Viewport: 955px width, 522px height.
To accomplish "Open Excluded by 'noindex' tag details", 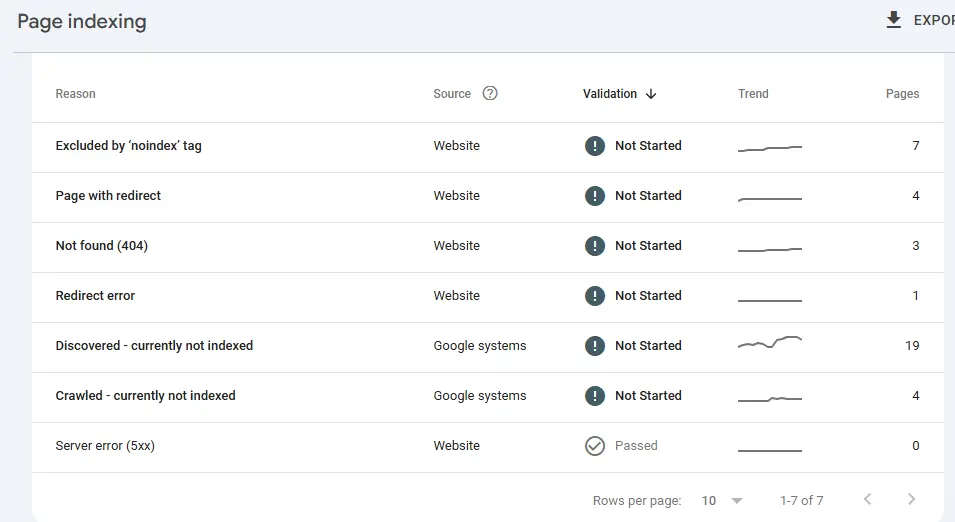I will pyautogui.click(x=129, y=146).
